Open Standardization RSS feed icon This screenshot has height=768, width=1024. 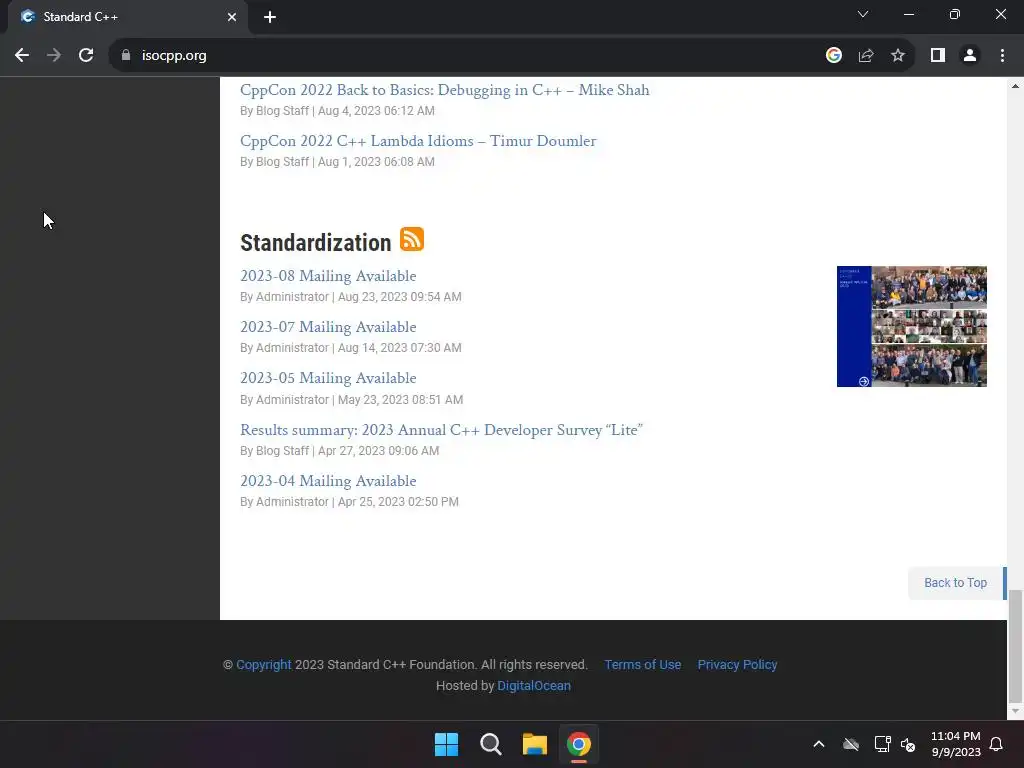pos(412,239)
